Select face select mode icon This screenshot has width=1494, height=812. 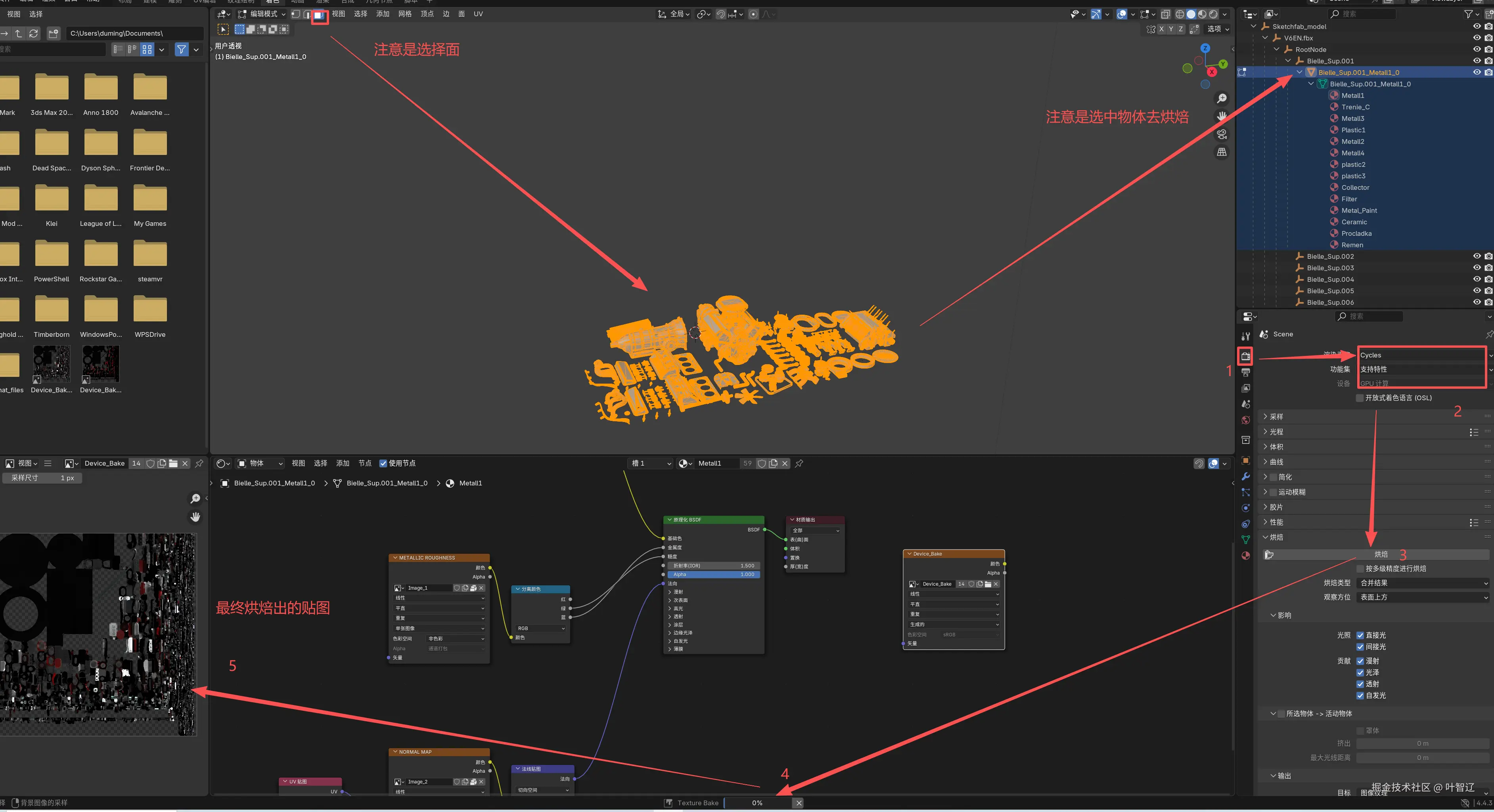pos(319,15)
